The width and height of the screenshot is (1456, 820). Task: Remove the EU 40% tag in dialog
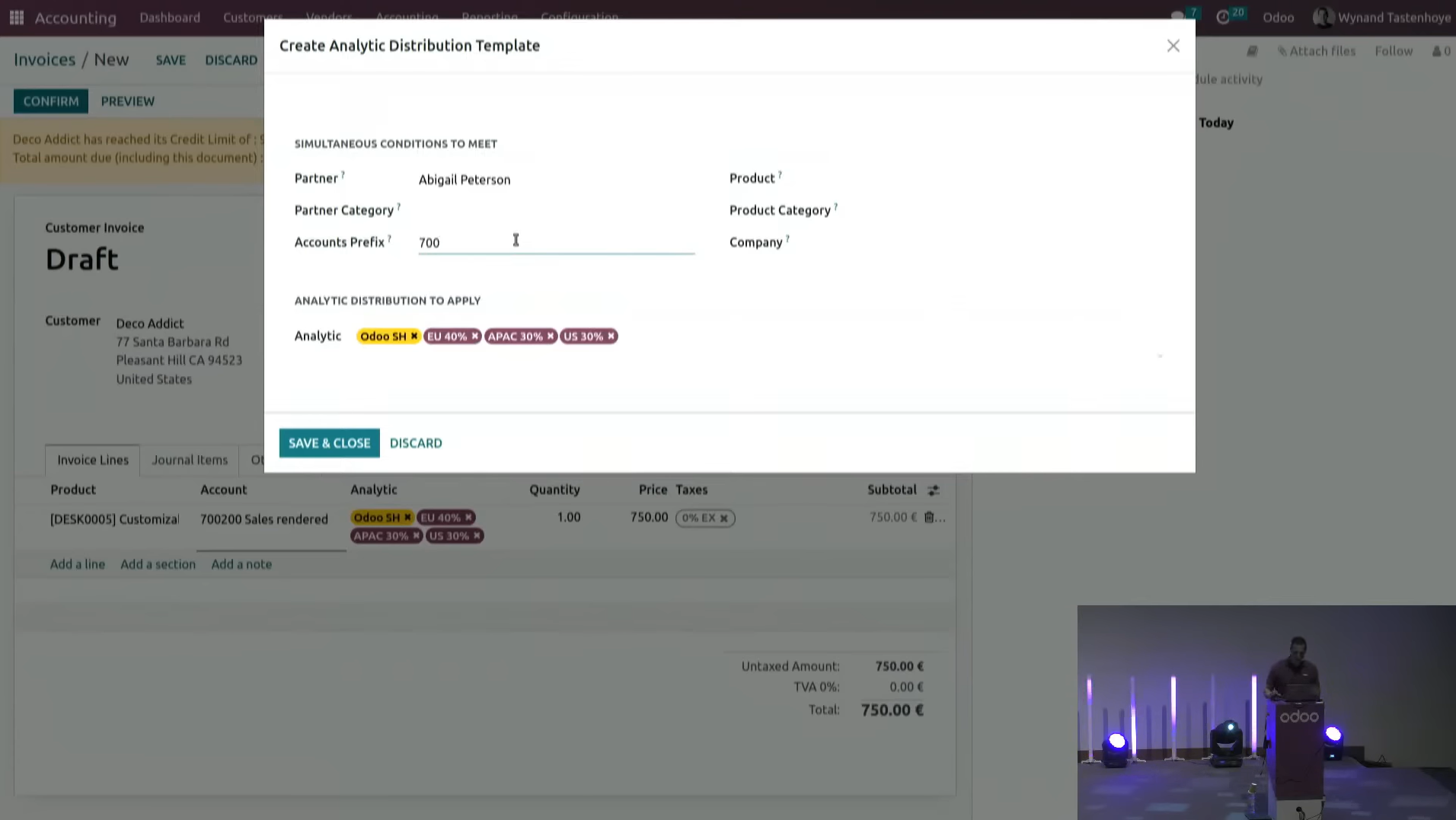pos(475,336)
